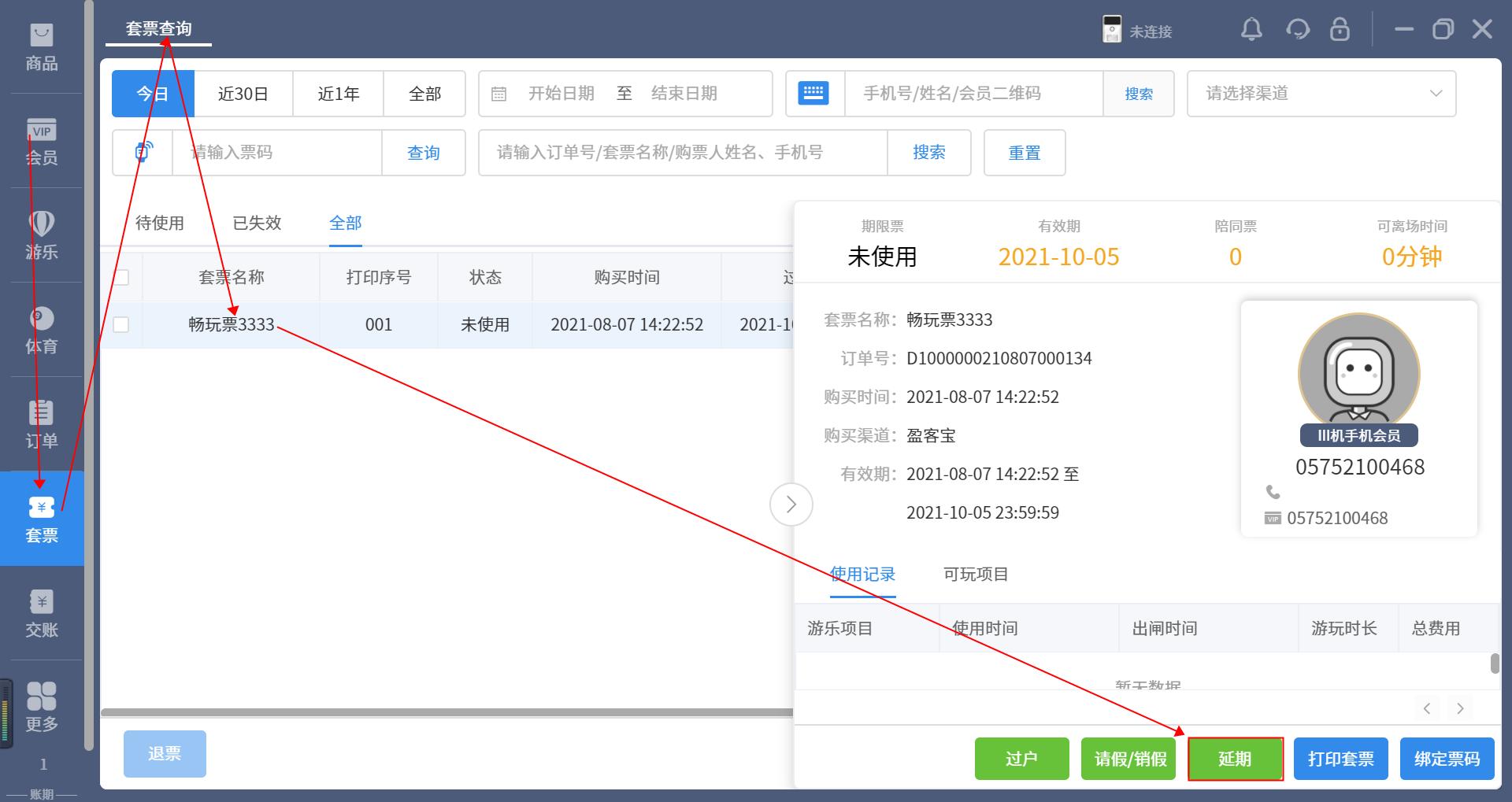Open the 请选择渠道 dropdown
1512x802 pixels.
(x=1321, y=94)
